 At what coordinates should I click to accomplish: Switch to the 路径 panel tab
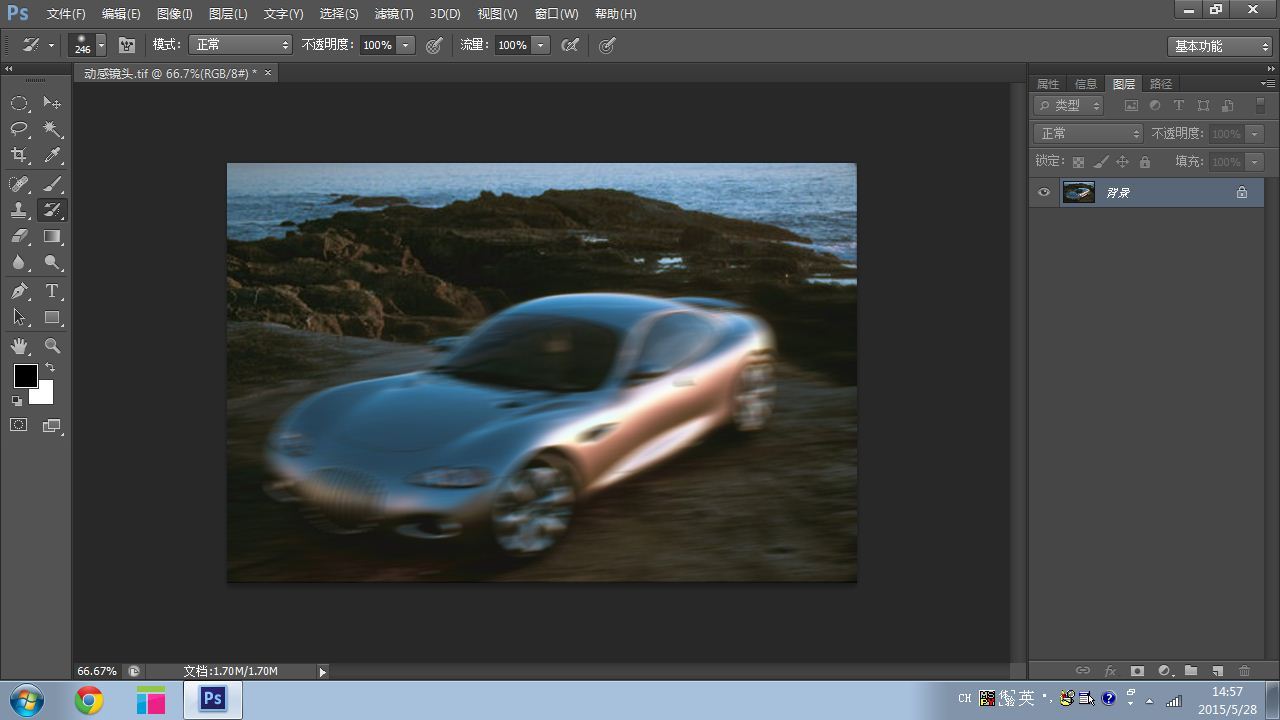coord(1161,84)
